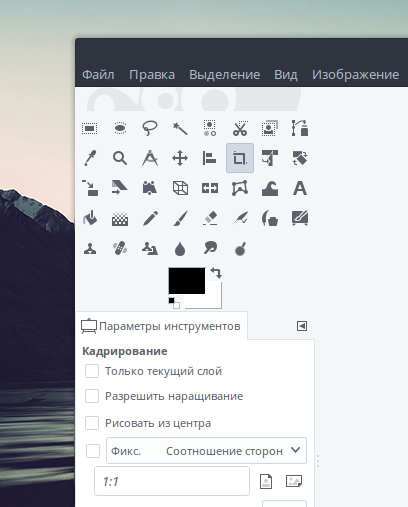408x507 pixels.
Task: Select the Clone stamp tool
Action: click(90, 249)
